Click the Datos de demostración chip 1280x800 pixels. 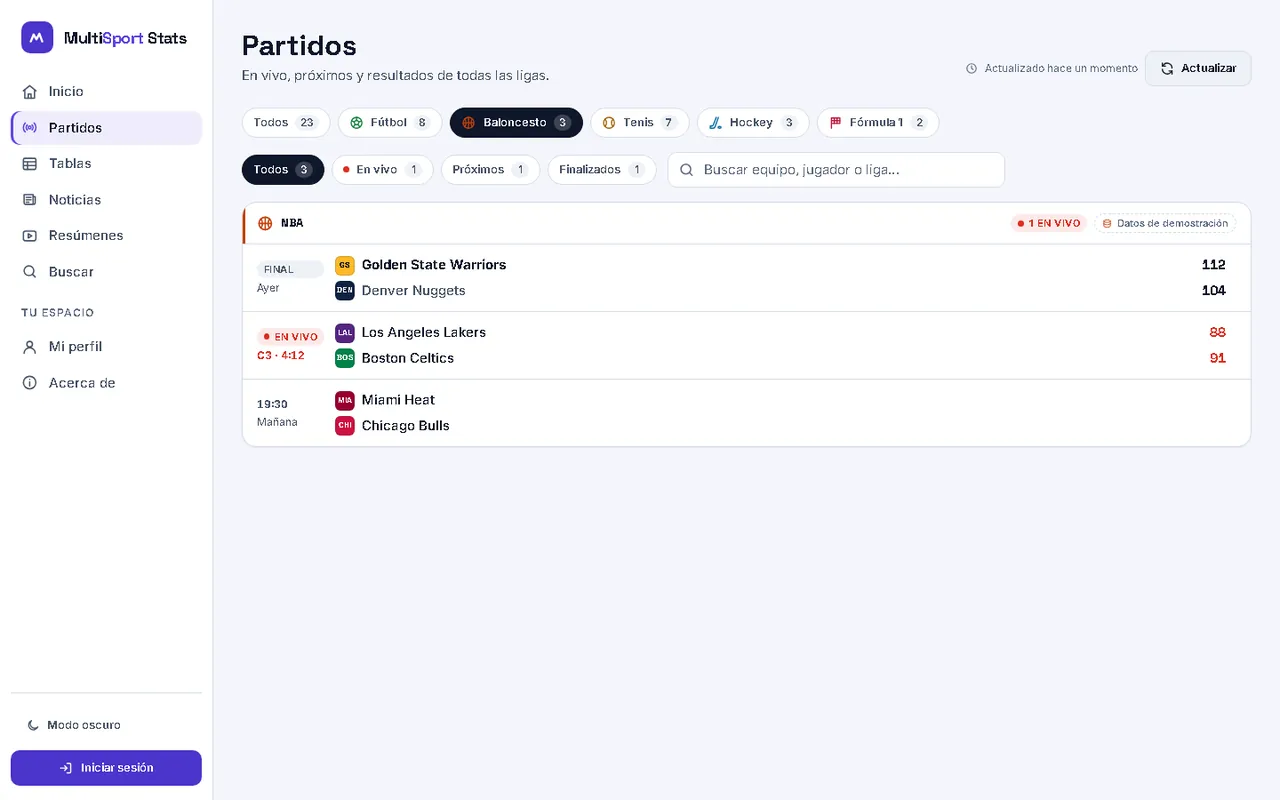coord(1165,223)
